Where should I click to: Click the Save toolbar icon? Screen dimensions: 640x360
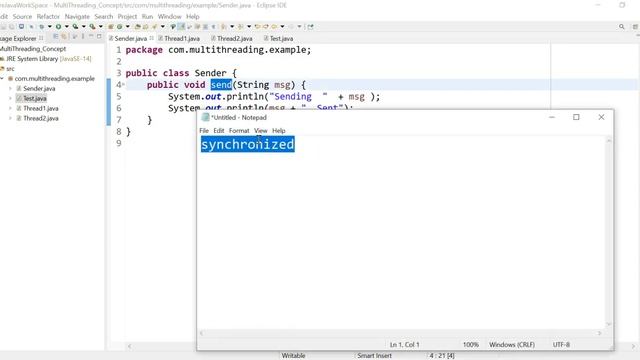click(x=3, y=27)
